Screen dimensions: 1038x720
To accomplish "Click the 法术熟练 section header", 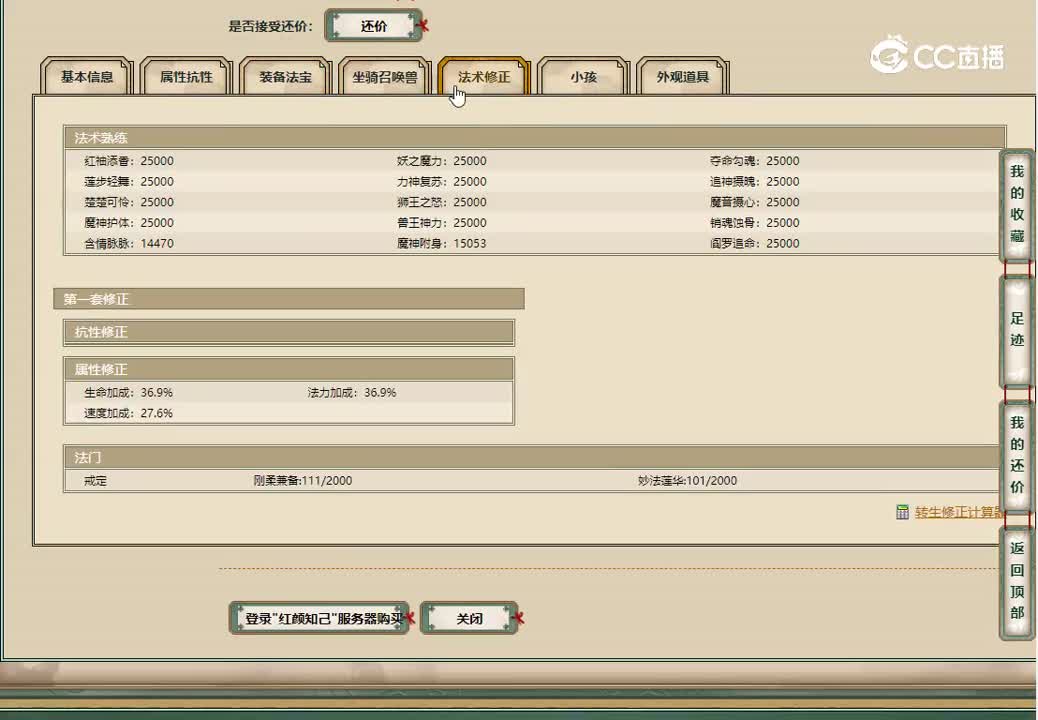I will pos(535,138).
